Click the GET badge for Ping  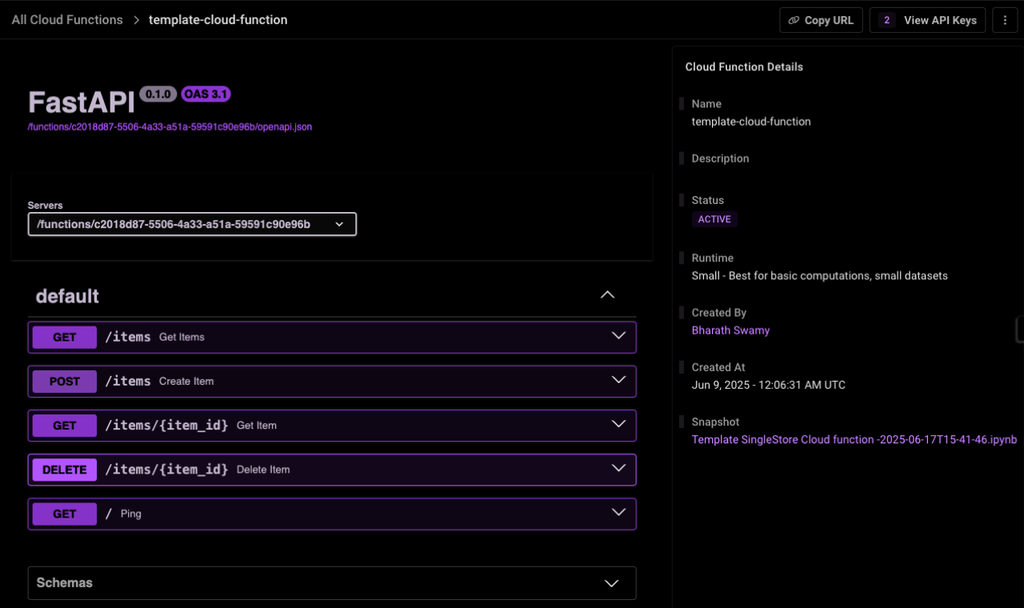65,514
